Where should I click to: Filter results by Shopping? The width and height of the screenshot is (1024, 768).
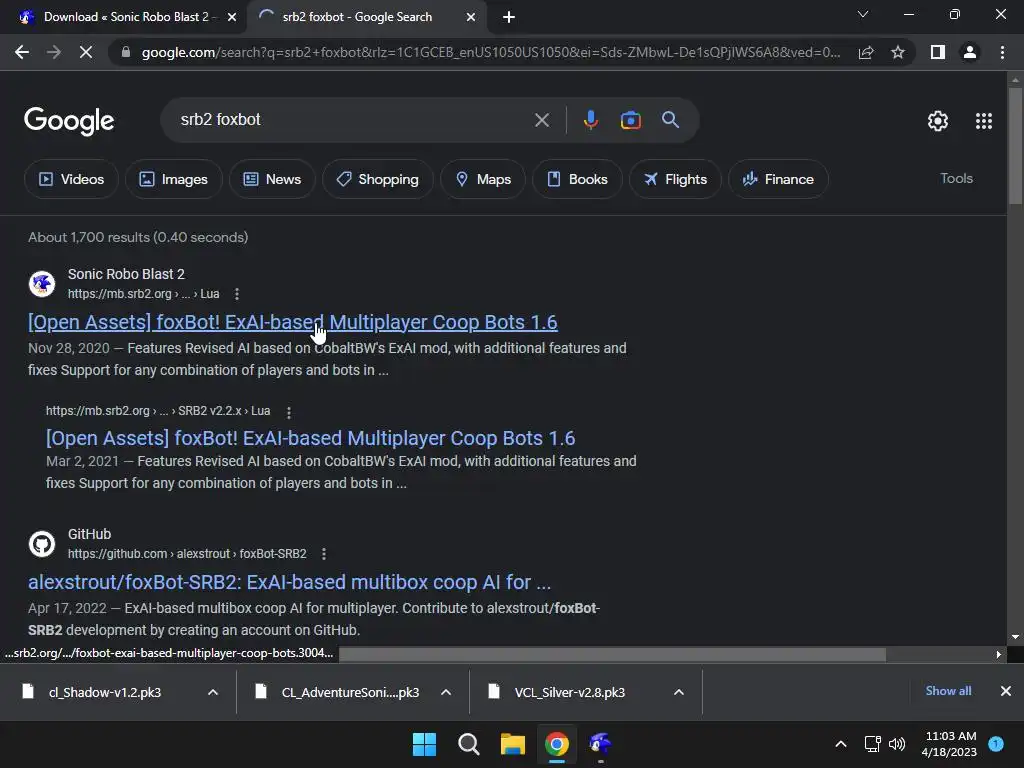coord(377,179)
